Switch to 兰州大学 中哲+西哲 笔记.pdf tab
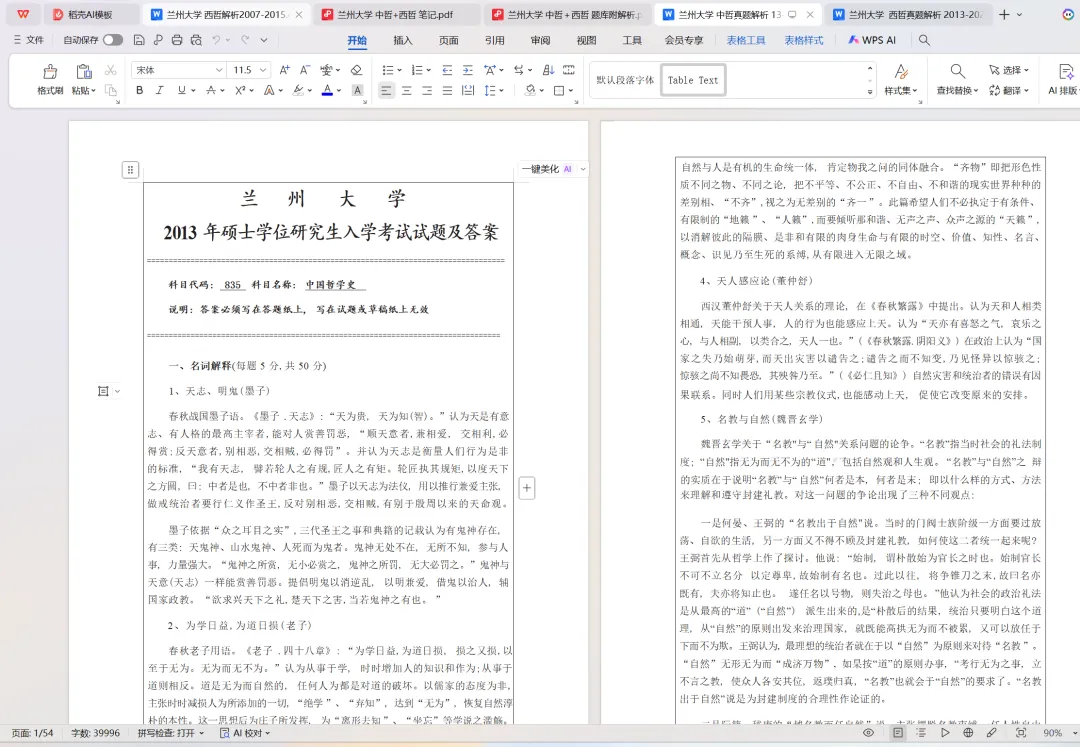1080x747 pixels. point(396,14)
